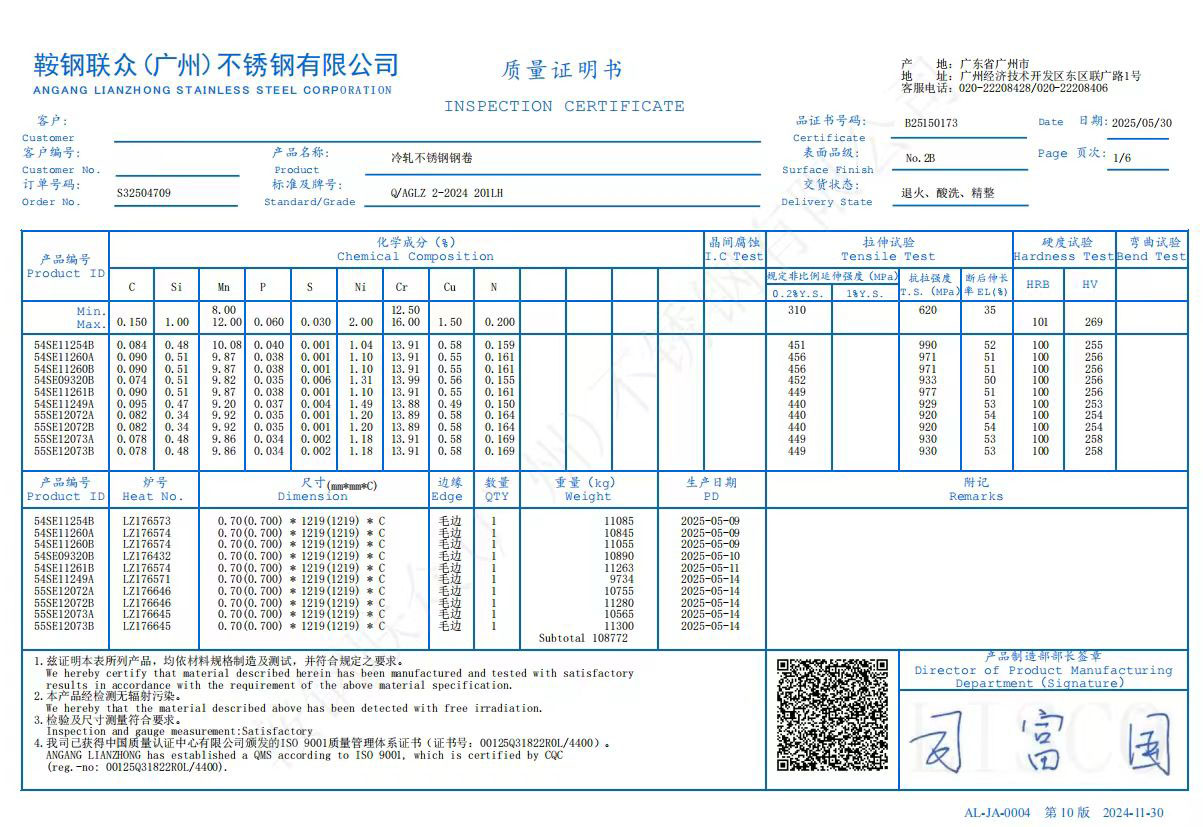Screen dimensions: 1203x827
Task: Click heat number LZ176573
Action: (147, 522)
